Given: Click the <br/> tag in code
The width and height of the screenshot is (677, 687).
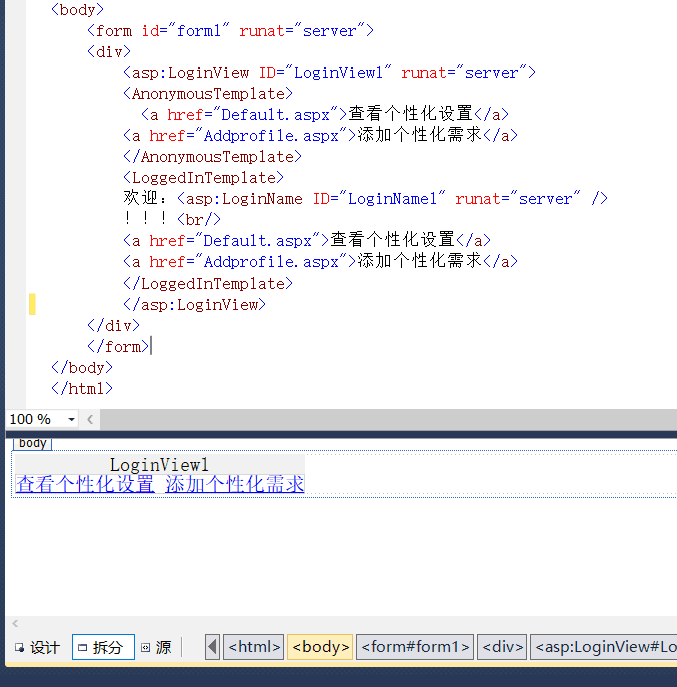Looking at the screenshot, I should 199,220.
